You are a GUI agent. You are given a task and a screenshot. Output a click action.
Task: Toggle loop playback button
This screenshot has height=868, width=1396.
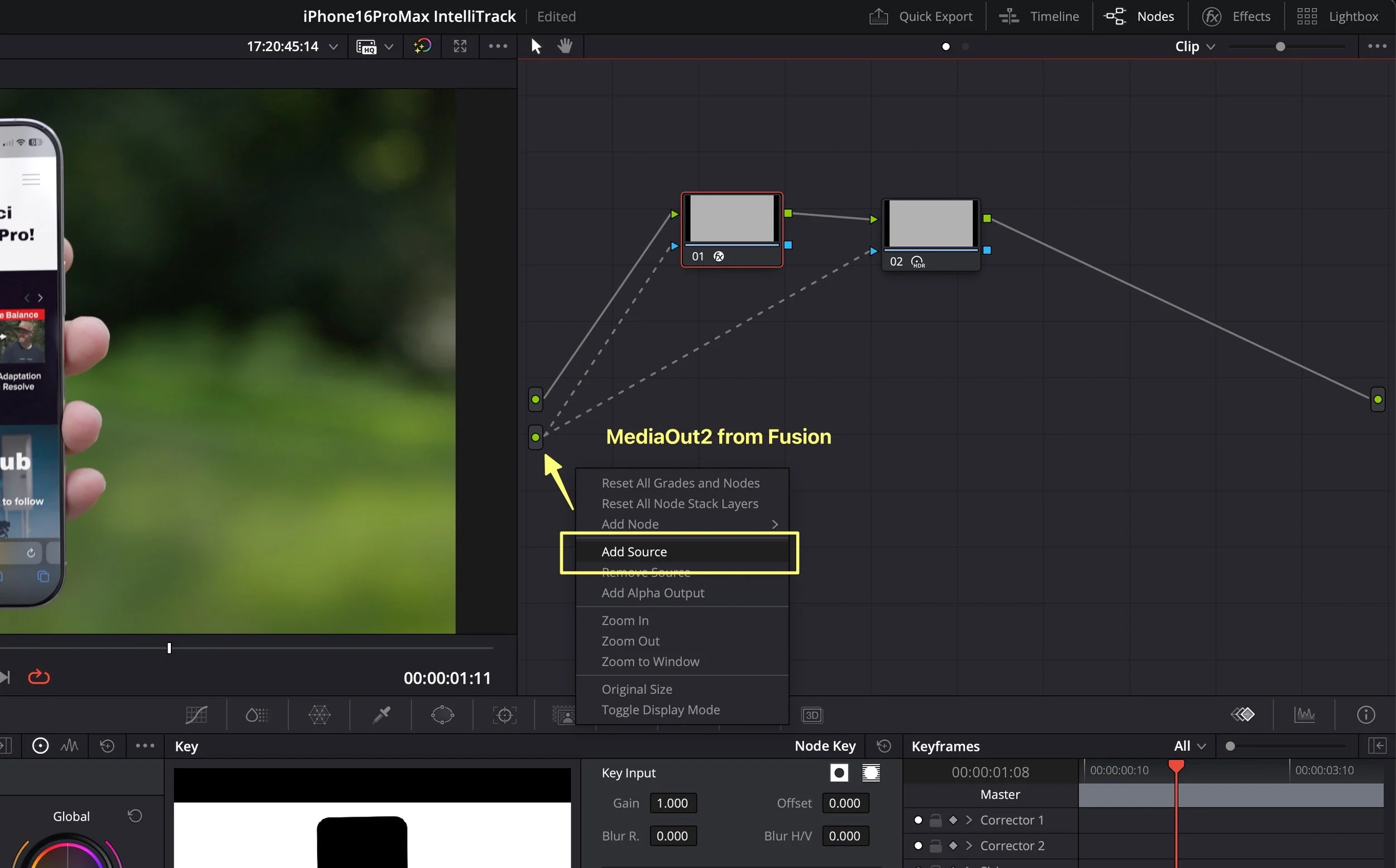point(39,678)
